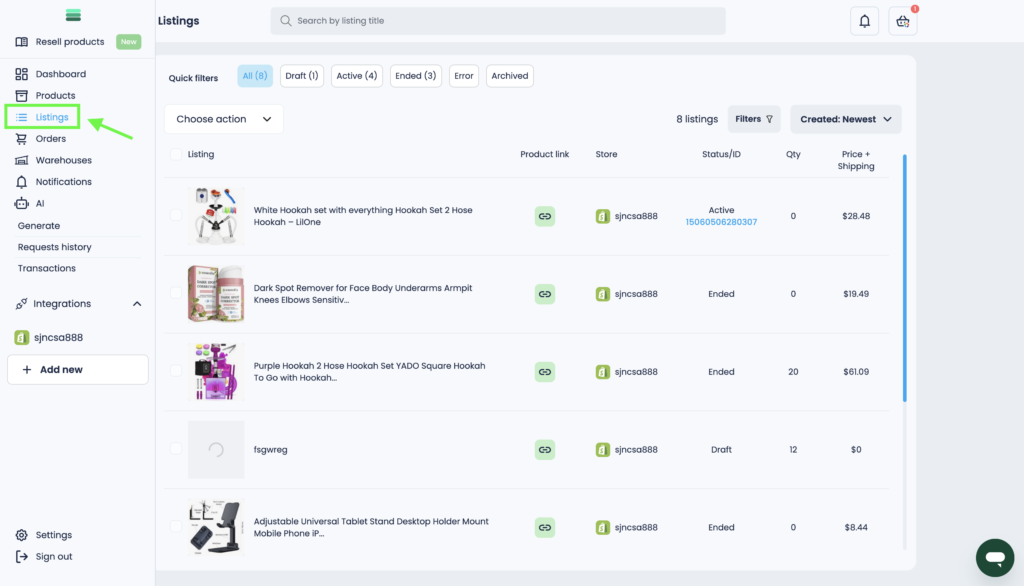Expand the Created: Newest sort dropdown
Screen dimensions: 1024x586
pyautogui.click(x=845, y=119)
